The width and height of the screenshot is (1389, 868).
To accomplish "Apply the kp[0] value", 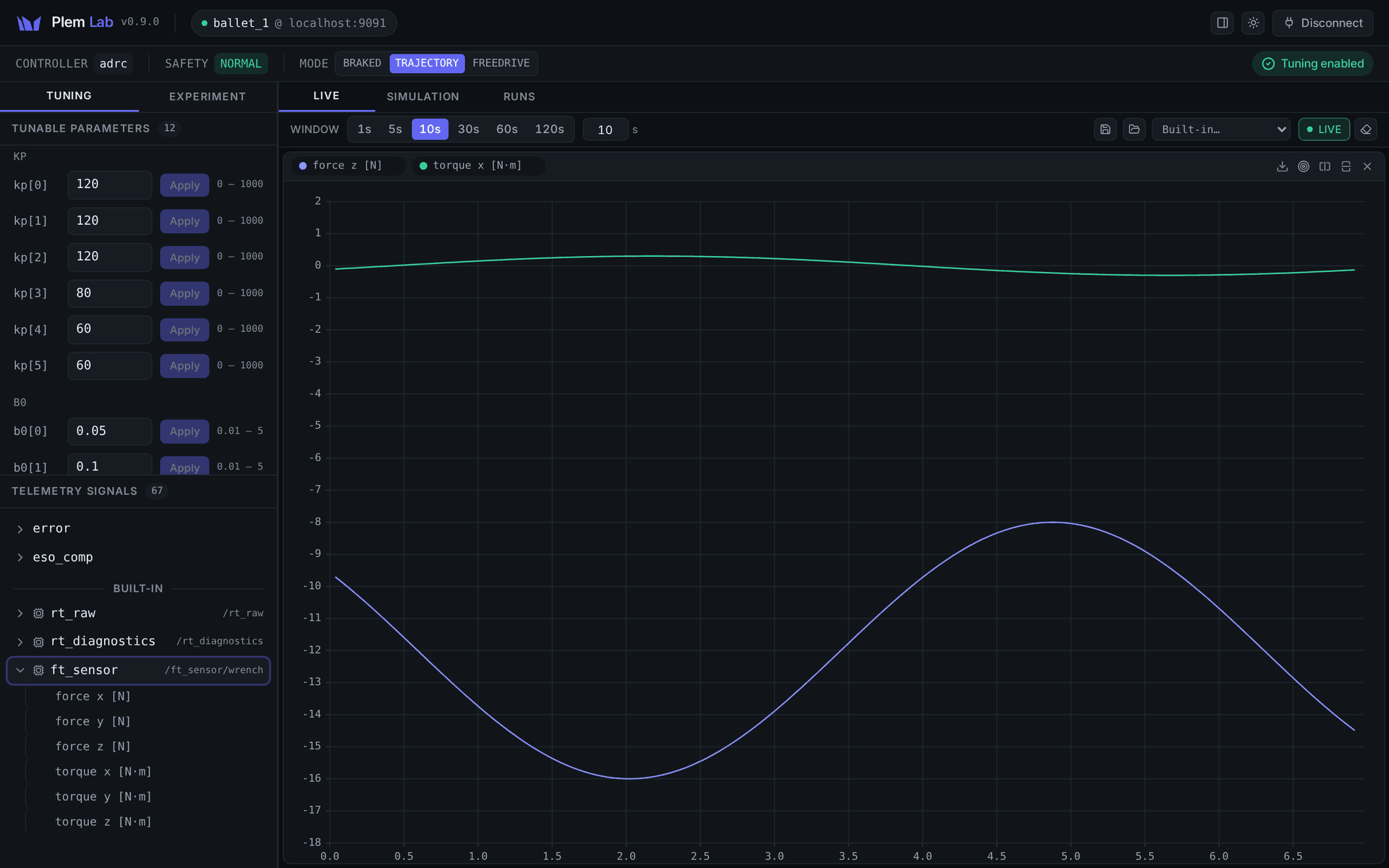I will pyautogui.click(x=184, y=185).
